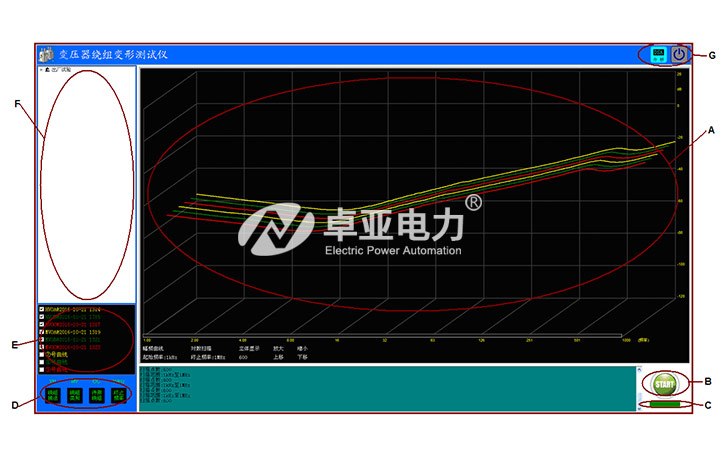
Task: Enable the red 号曲线 checkbox
Action: [41, 369]
